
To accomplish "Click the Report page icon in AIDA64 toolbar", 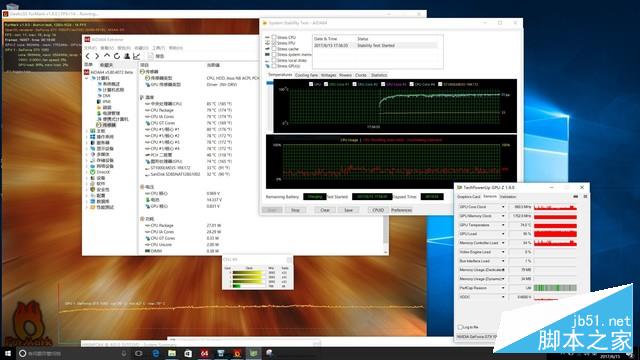I will pos(151,56).
